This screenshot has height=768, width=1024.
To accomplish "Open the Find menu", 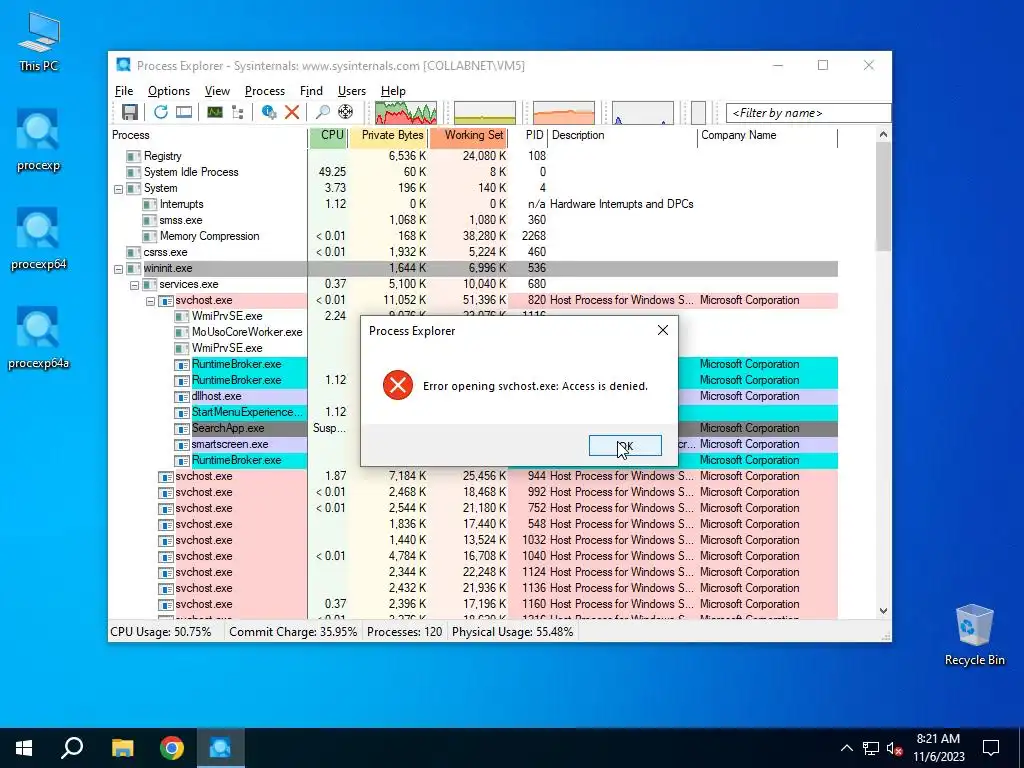I will 311,91.
